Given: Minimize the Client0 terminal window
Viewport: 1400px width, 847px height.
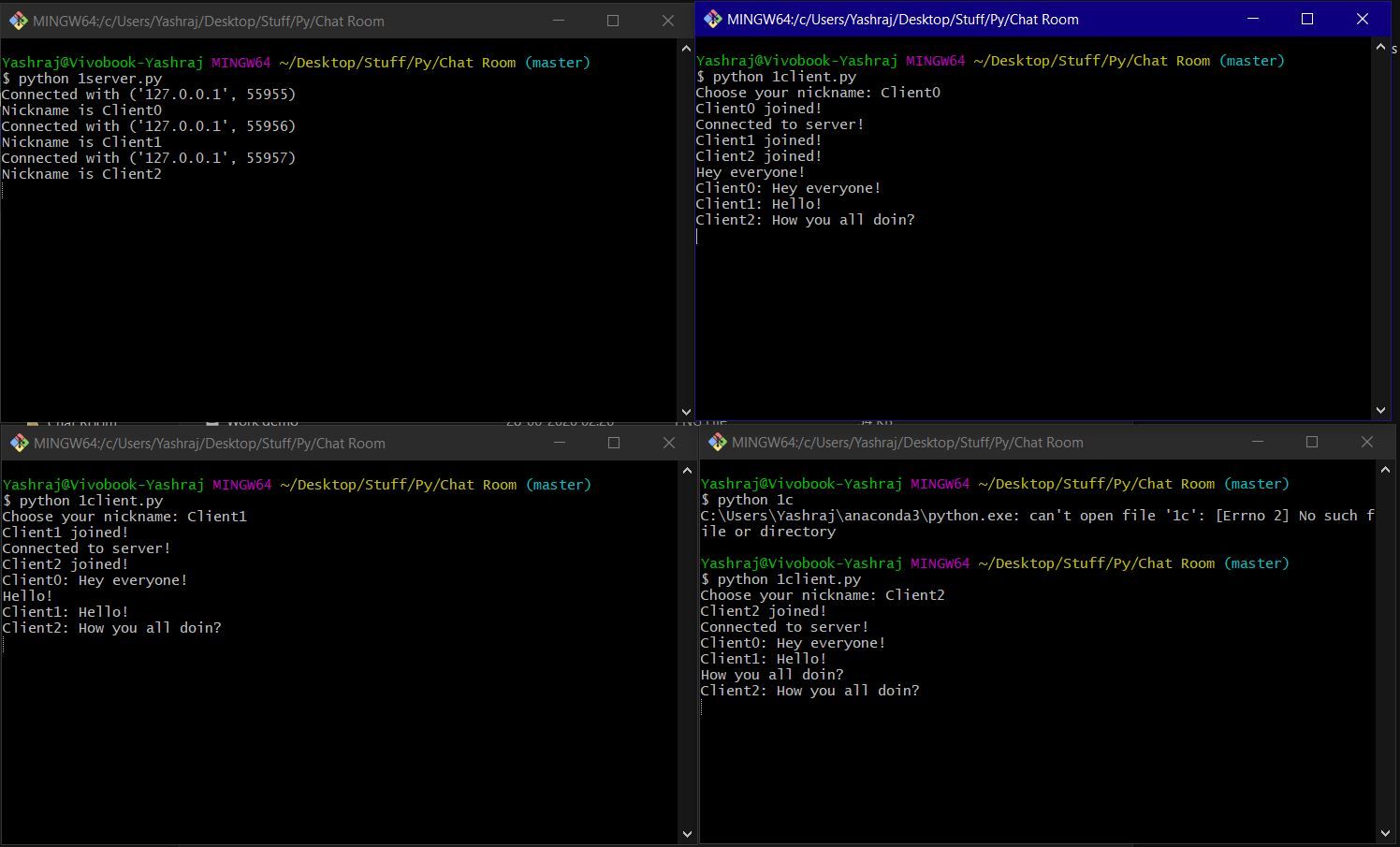Looking at the screenshot, I should (x=1252, y=19).
